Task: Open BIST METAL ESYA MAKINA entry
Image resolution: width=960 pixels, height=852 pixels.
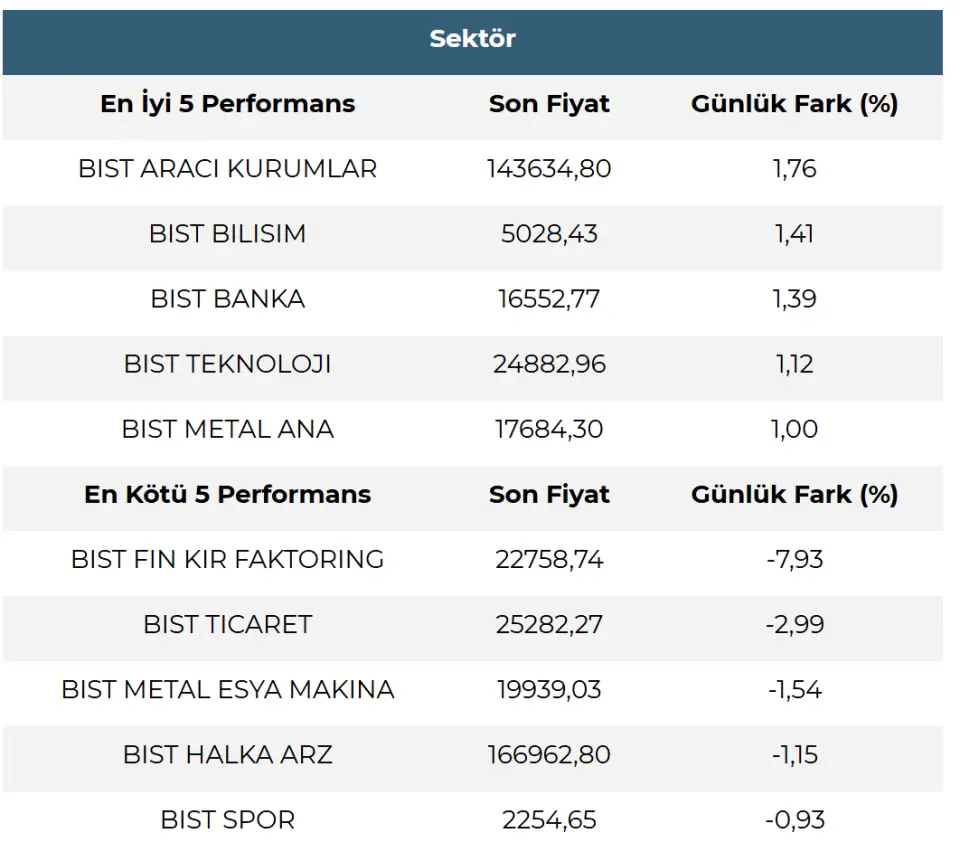Action: [227, 689]
